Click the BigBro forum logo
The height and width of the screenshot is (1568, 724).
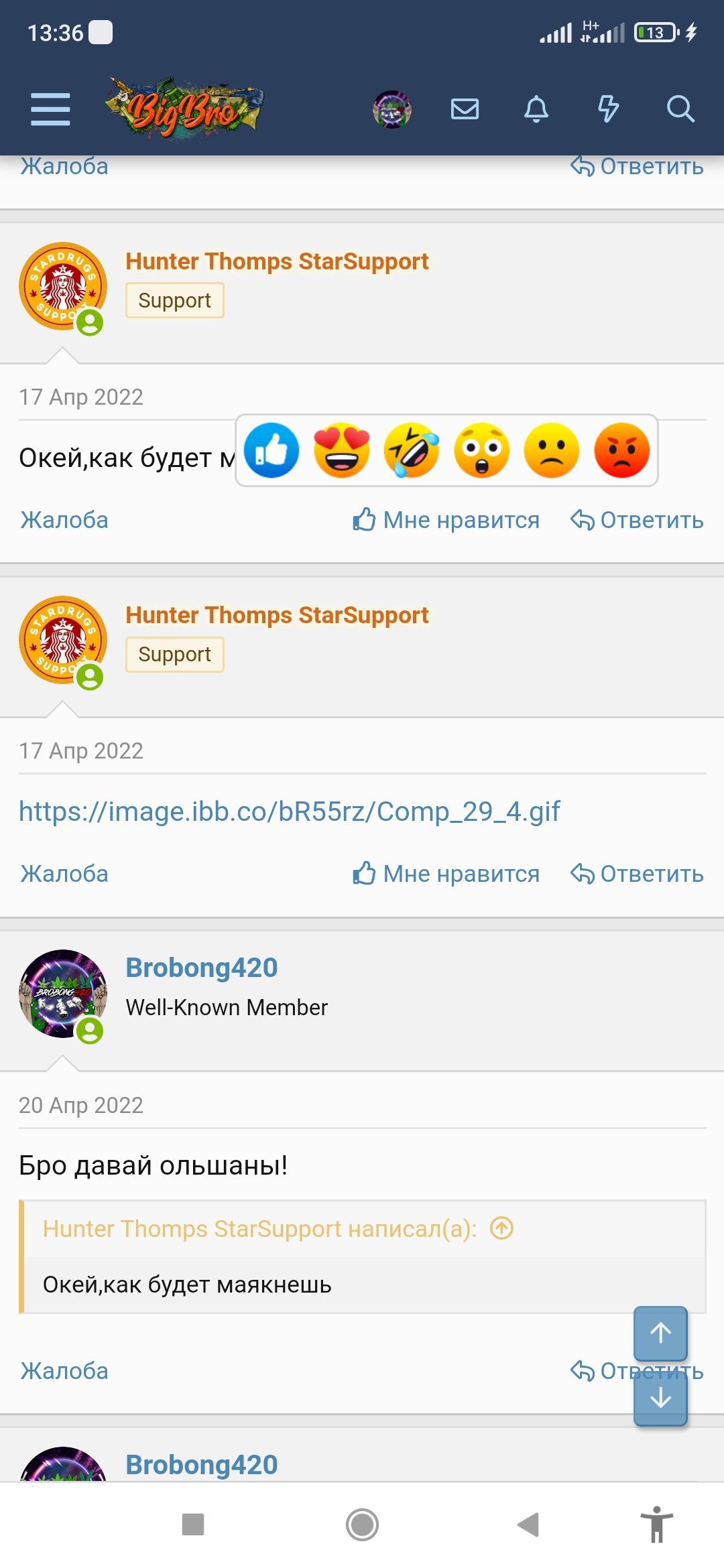[x=184, y=108]
